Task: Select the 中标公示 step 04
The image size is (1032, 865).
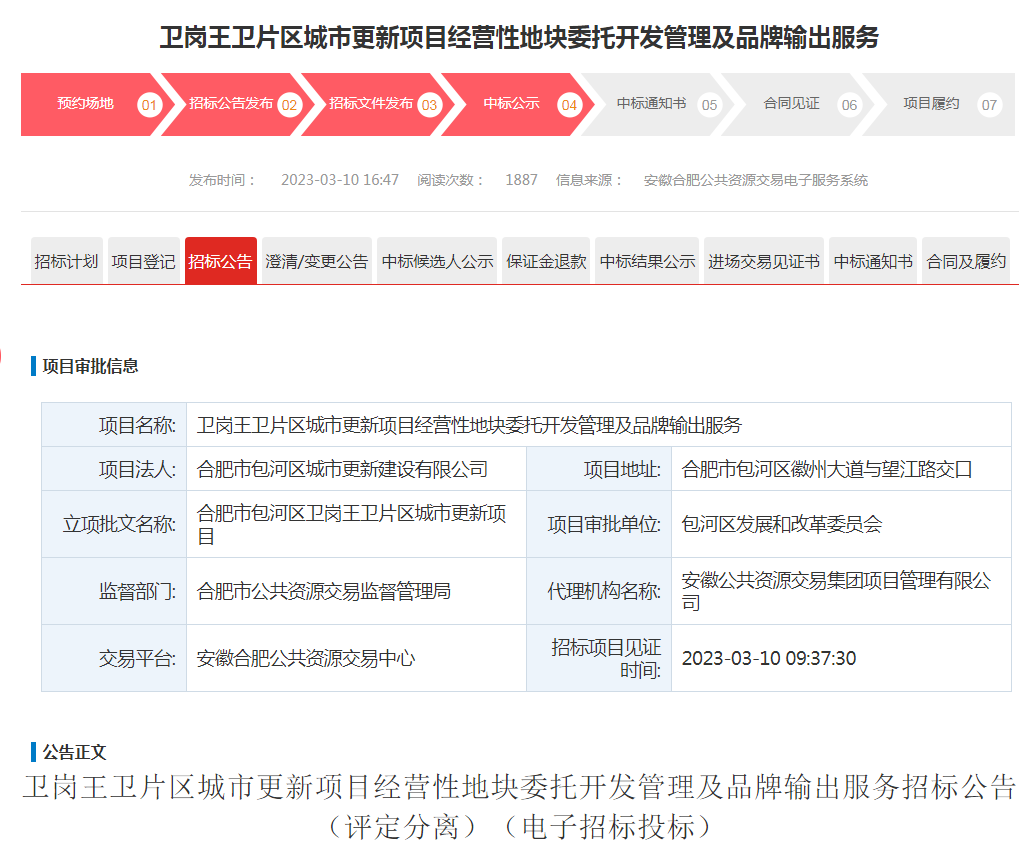Action: tap(518, 104)
